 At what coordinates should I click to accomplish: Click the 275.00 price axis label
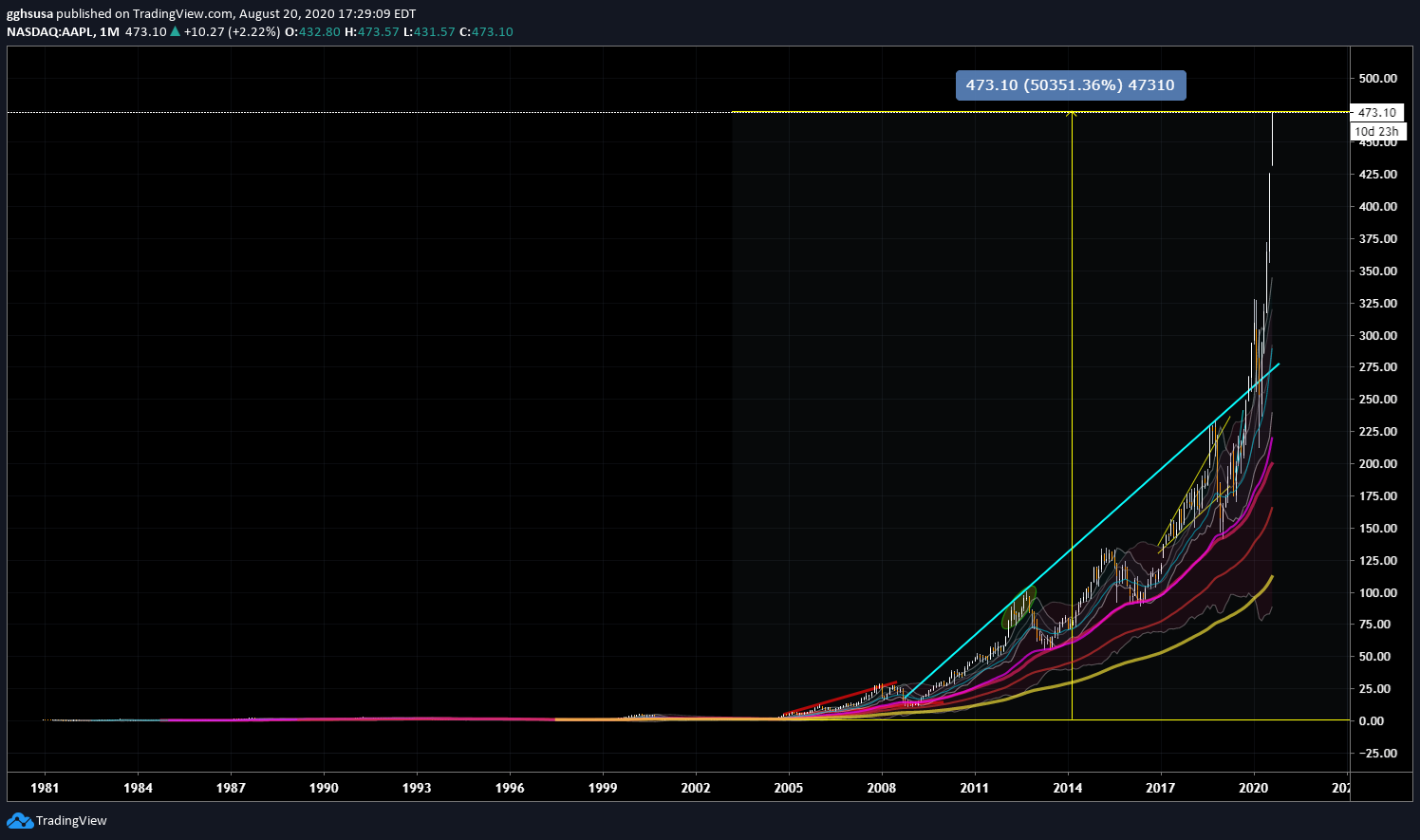[1377, 367]
